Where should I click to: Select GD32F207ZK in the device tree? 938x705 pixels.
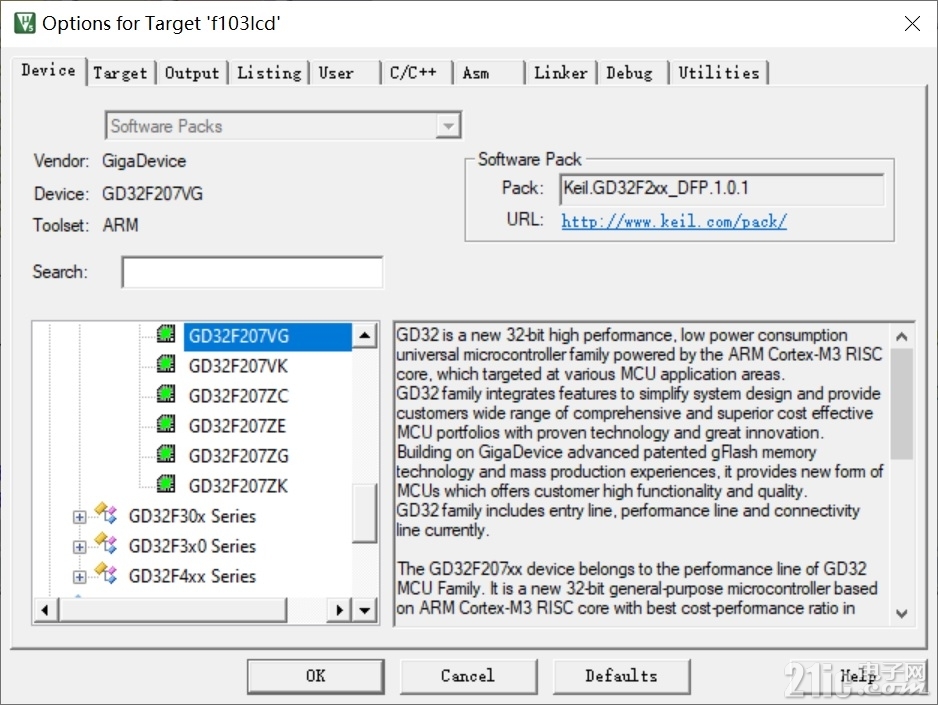click(238, 486)
